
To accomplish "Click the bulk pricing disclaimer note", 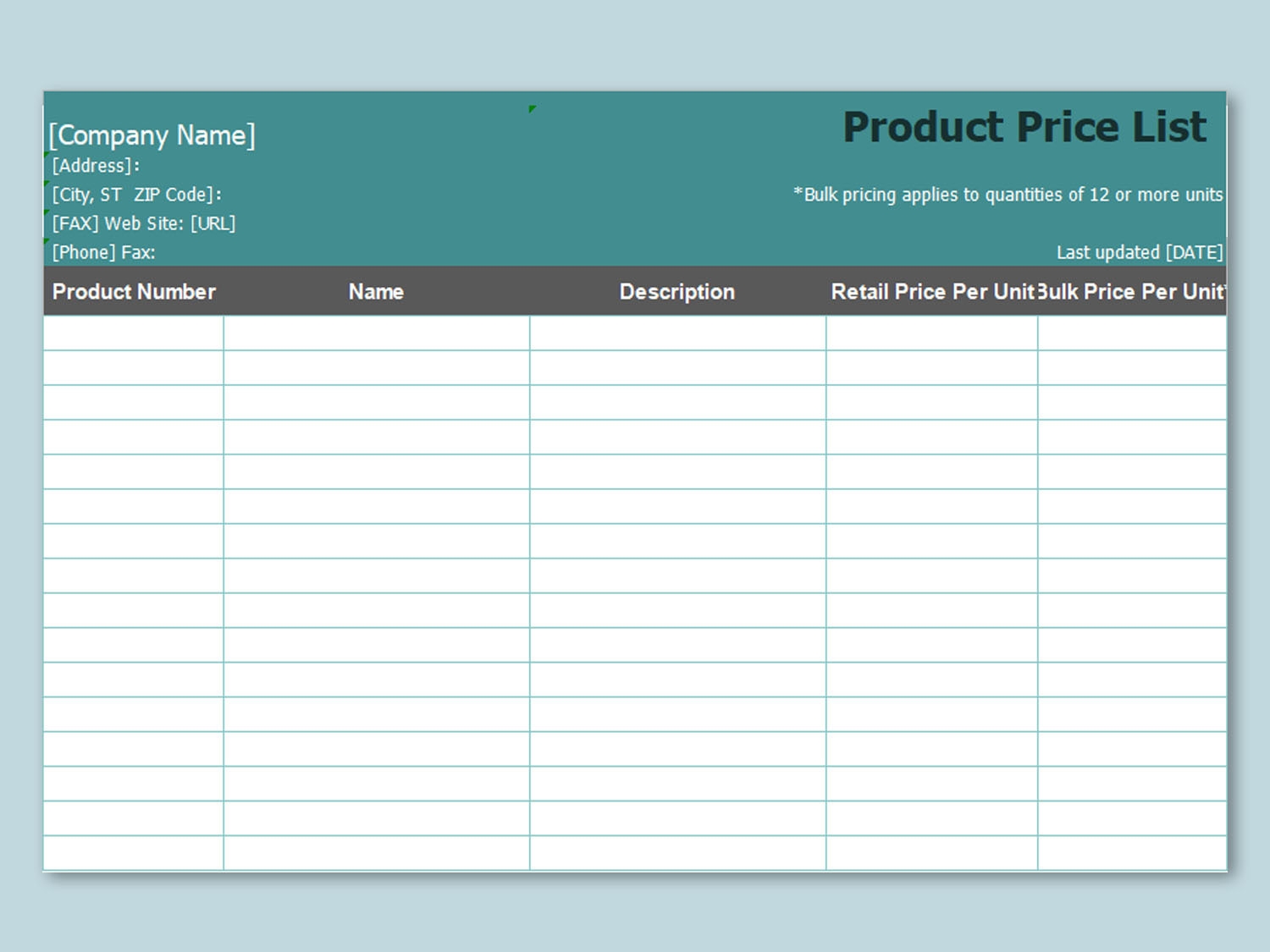I will click(x=1008, y=194).
